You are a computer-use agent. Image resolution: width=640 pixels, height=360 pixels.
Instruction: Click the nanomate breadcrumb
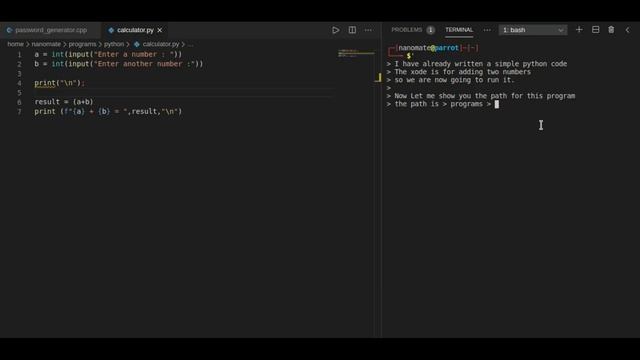[x=46, y=44]
